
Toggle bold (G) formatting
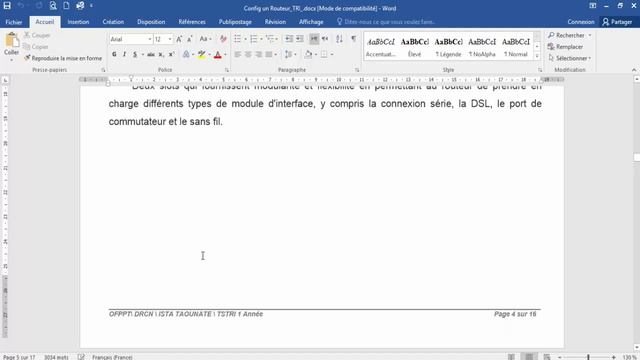[x=114, y=54]
